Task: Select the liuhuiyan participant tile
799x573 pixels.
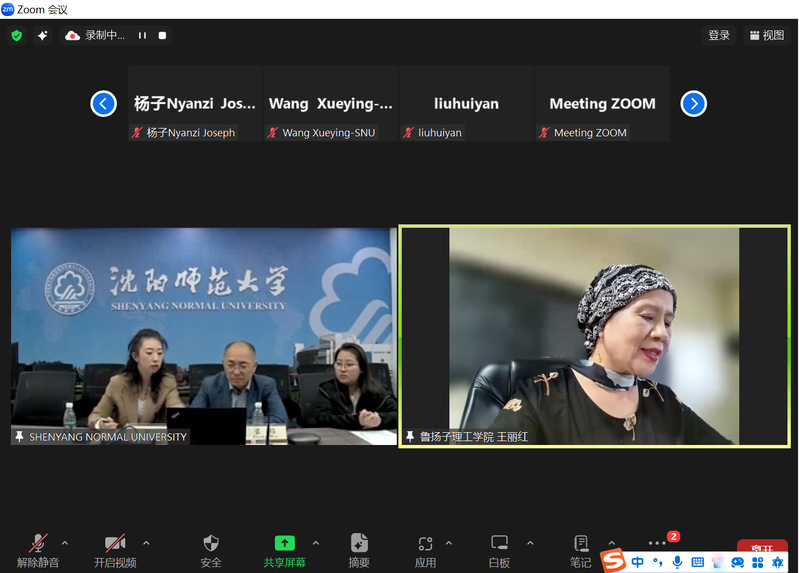Action: [466, 103]
